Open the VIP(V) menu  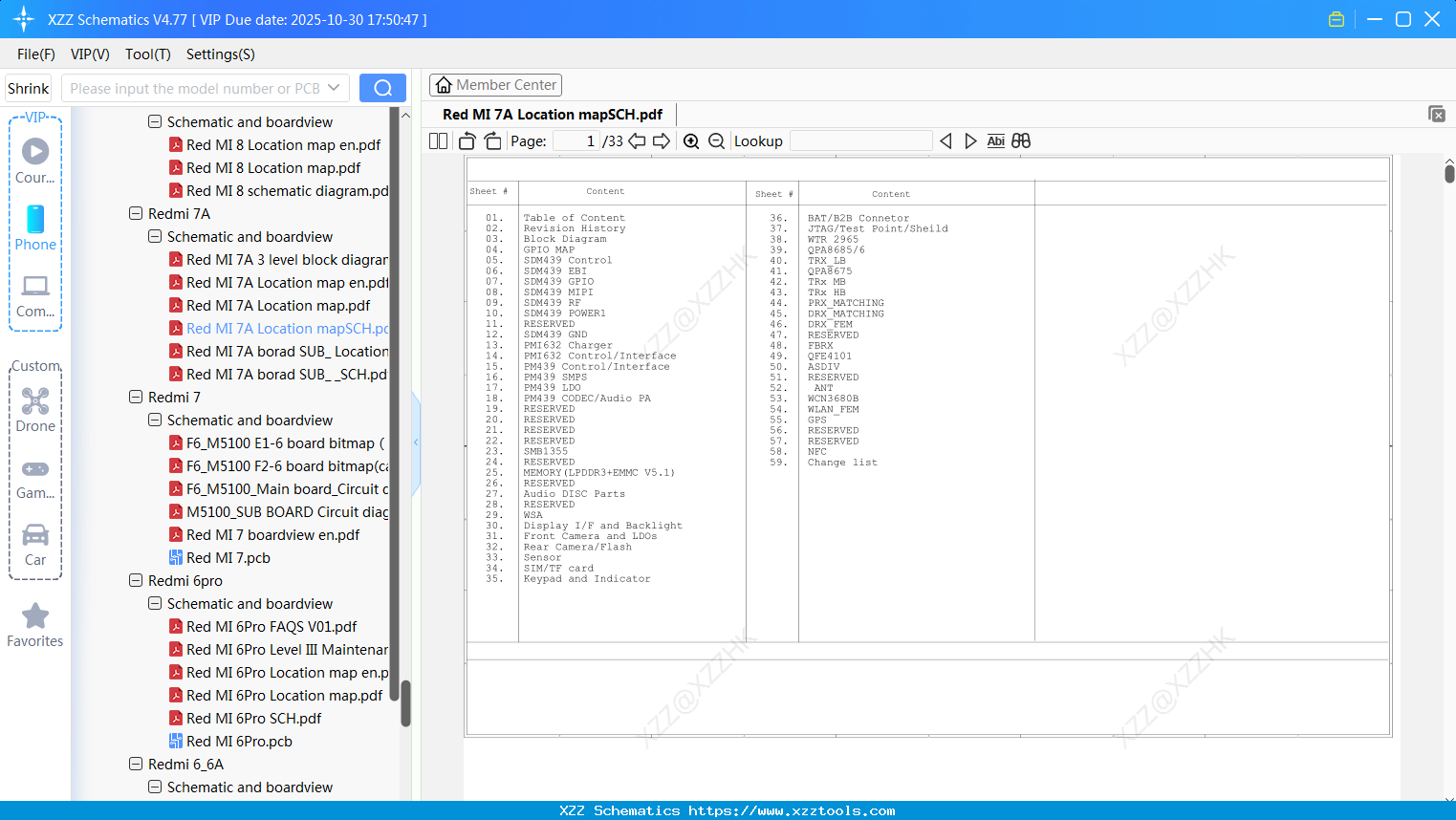(x=90, y=54)
